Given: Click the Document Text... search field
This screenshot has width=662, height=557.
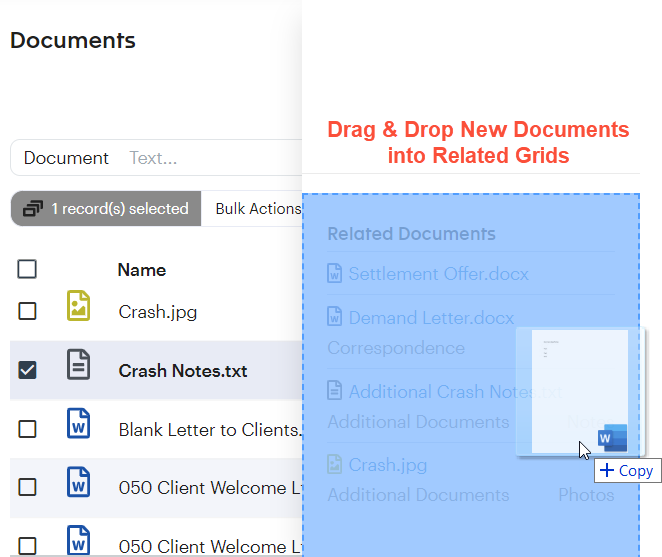Looking at the screenshot, I should tap(156, 158).
